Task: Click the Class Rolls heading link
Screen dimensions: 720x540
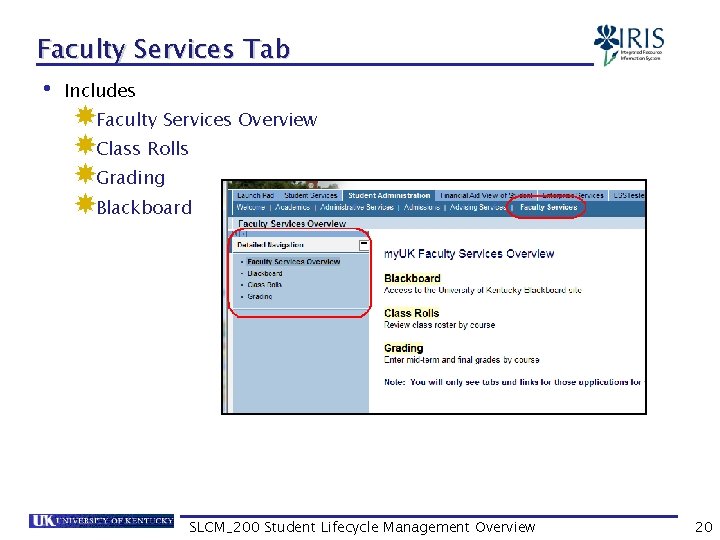Action: (411, 313)
